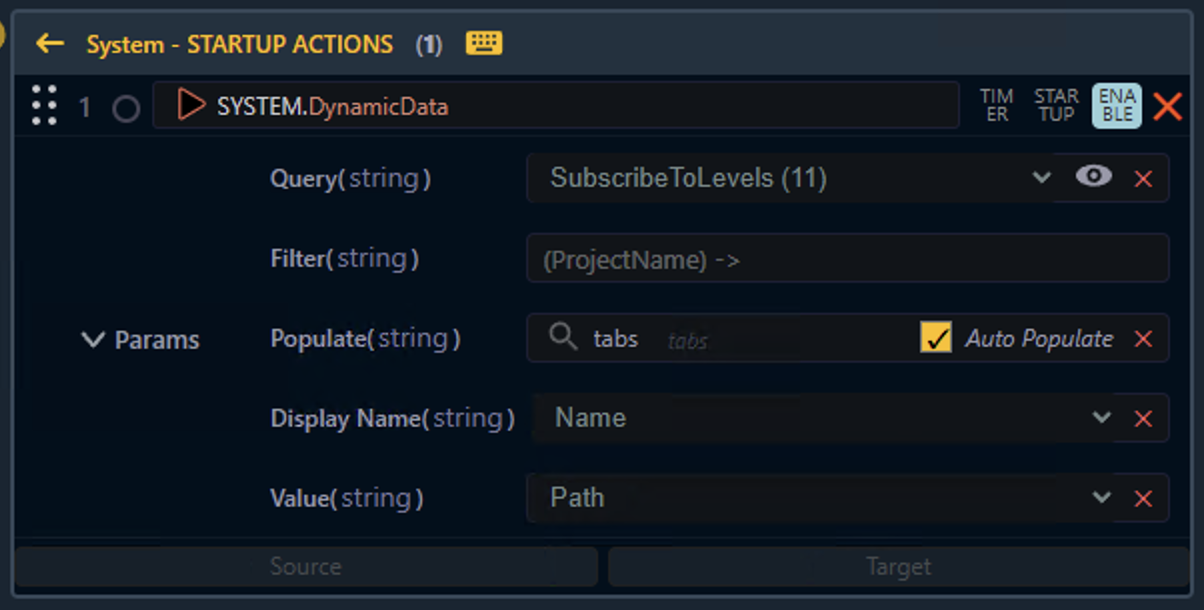Click the drag handle dots on action row
Screen dimensions: 1204x610
click(x=44, y=105)
